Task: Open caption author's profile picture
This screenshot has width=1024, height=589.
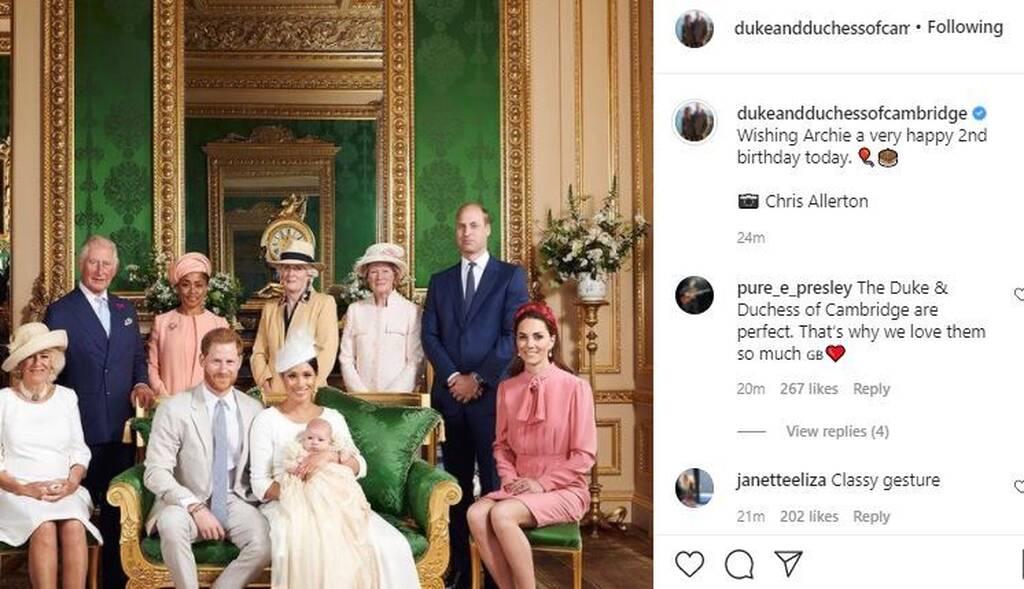Action: pyautogui.click(x=694, y=121)
